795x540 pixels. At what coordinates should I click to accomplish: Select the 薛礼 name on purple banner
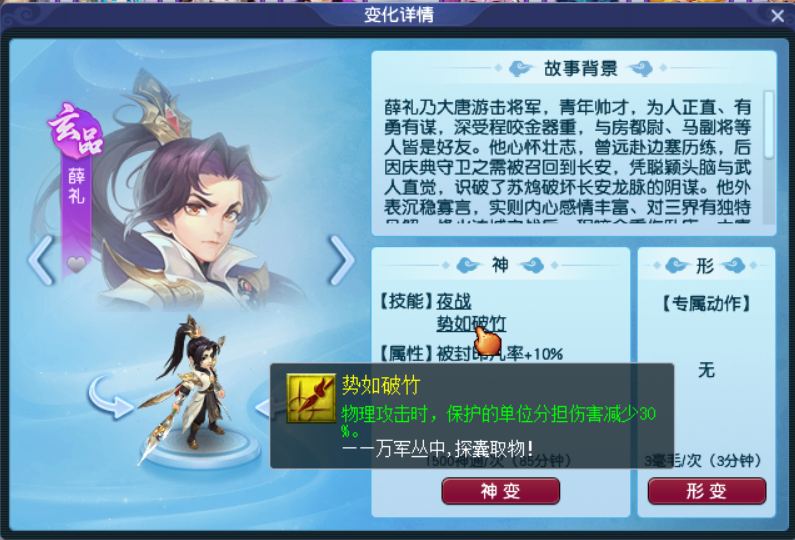point(77,186)
